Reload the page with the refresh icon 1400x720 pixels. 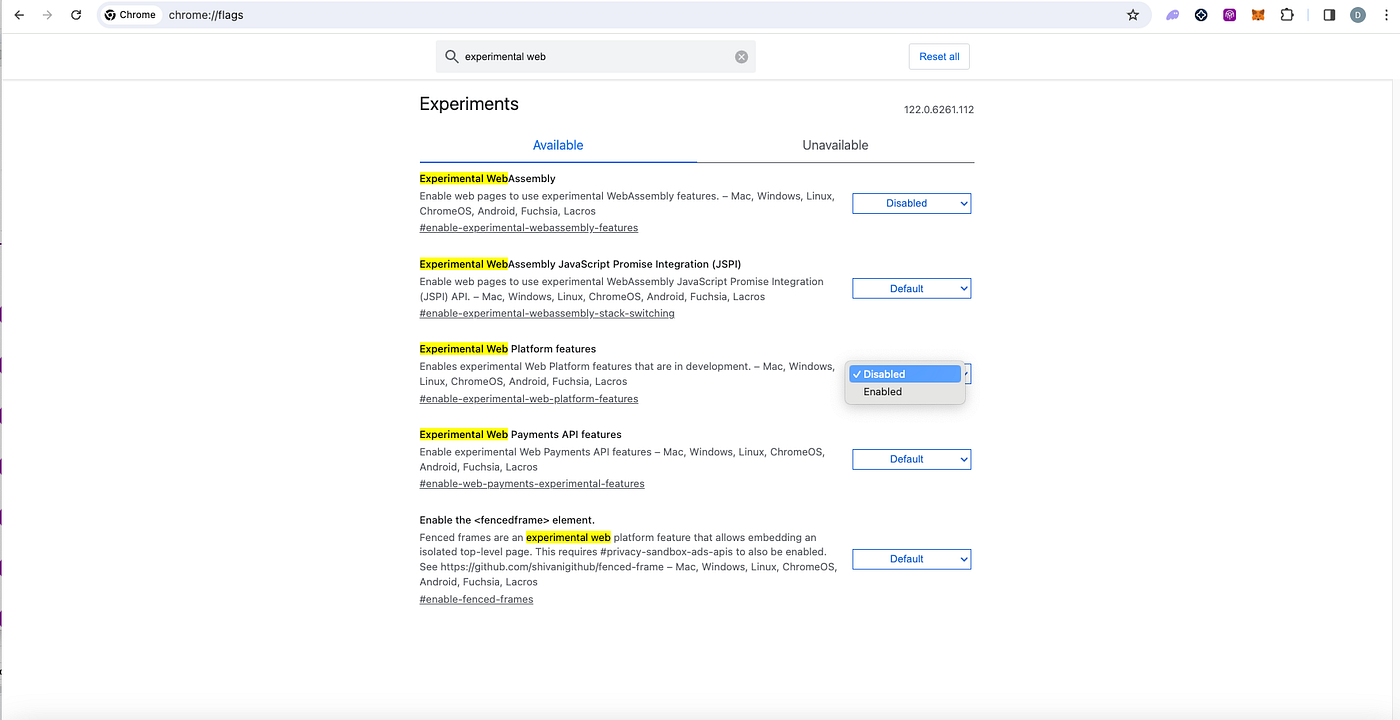pos(76,15)
